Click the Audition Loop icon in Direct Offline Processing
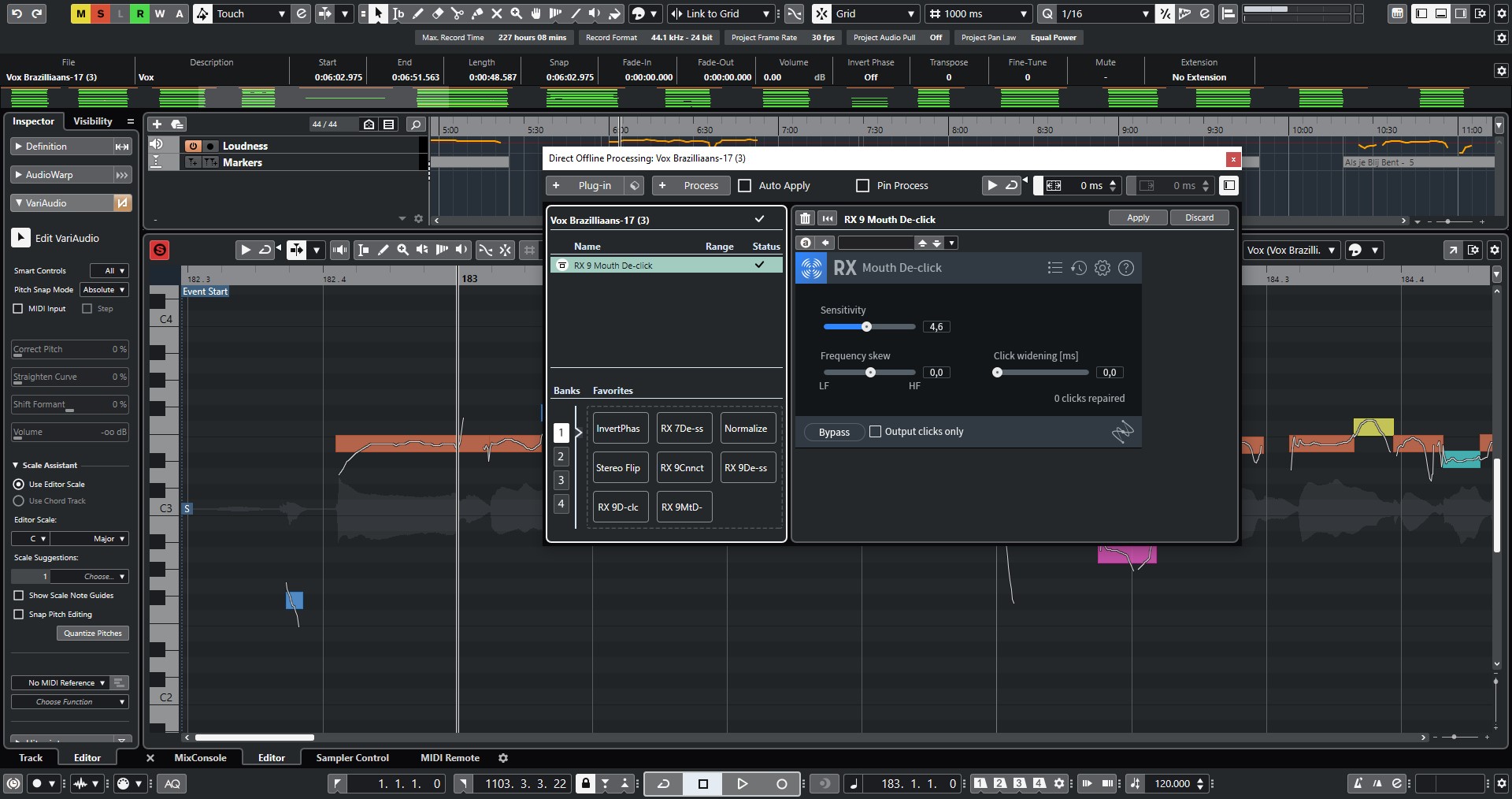 1012,185
